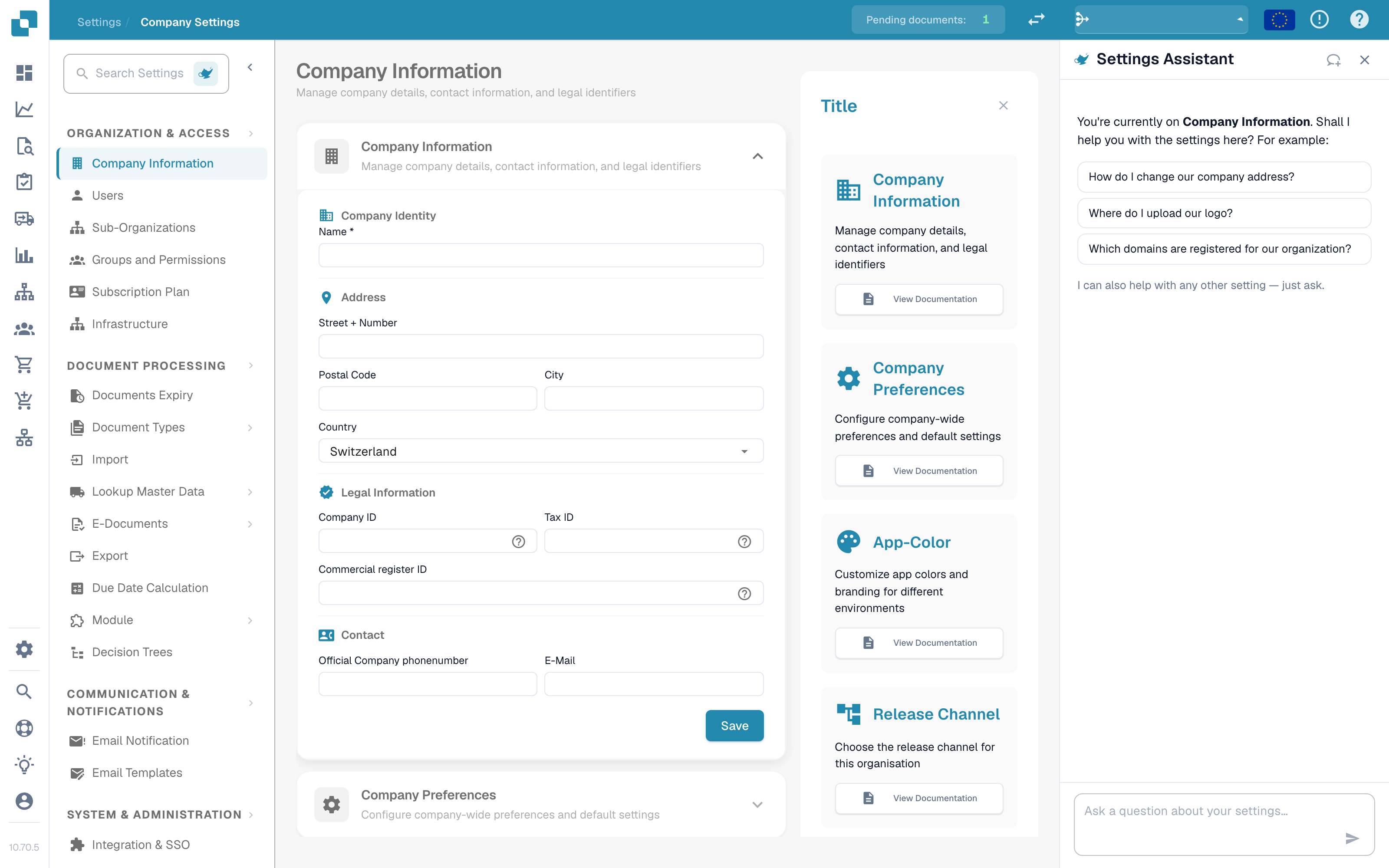Open the lightbulb ideas icon
The height and width of the screenshot is (868, 1389).
click(x=24, y=765)
